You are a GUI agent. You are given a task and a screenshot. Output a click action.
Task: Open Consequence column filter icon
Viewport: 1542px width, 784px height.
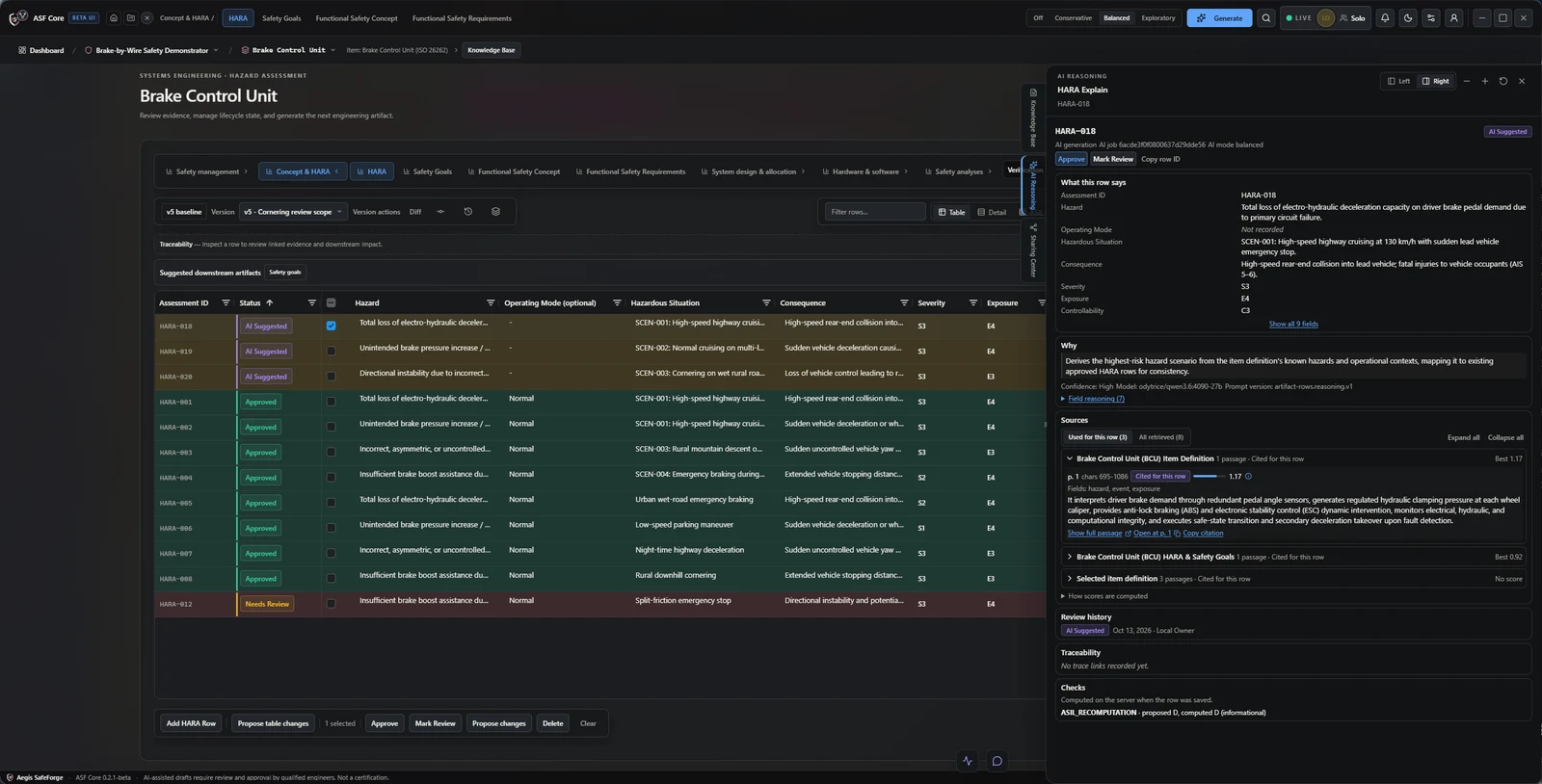(904, 302)
